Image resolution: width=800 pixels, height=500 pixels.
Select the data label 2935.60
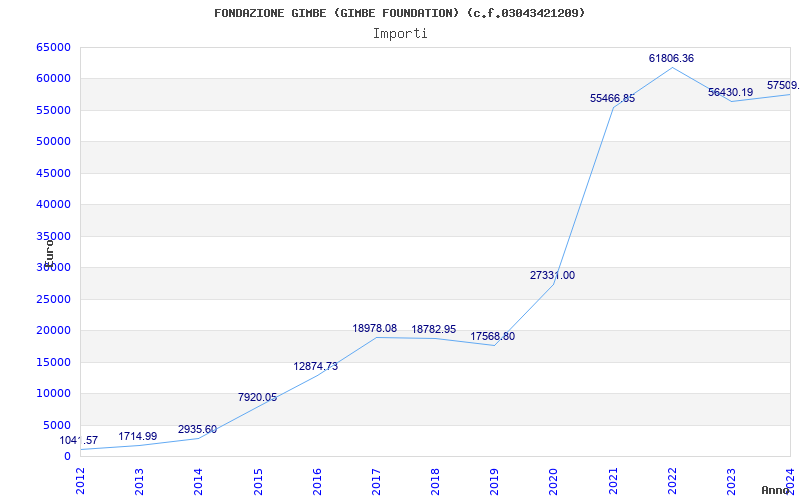[x=197, y=430]
